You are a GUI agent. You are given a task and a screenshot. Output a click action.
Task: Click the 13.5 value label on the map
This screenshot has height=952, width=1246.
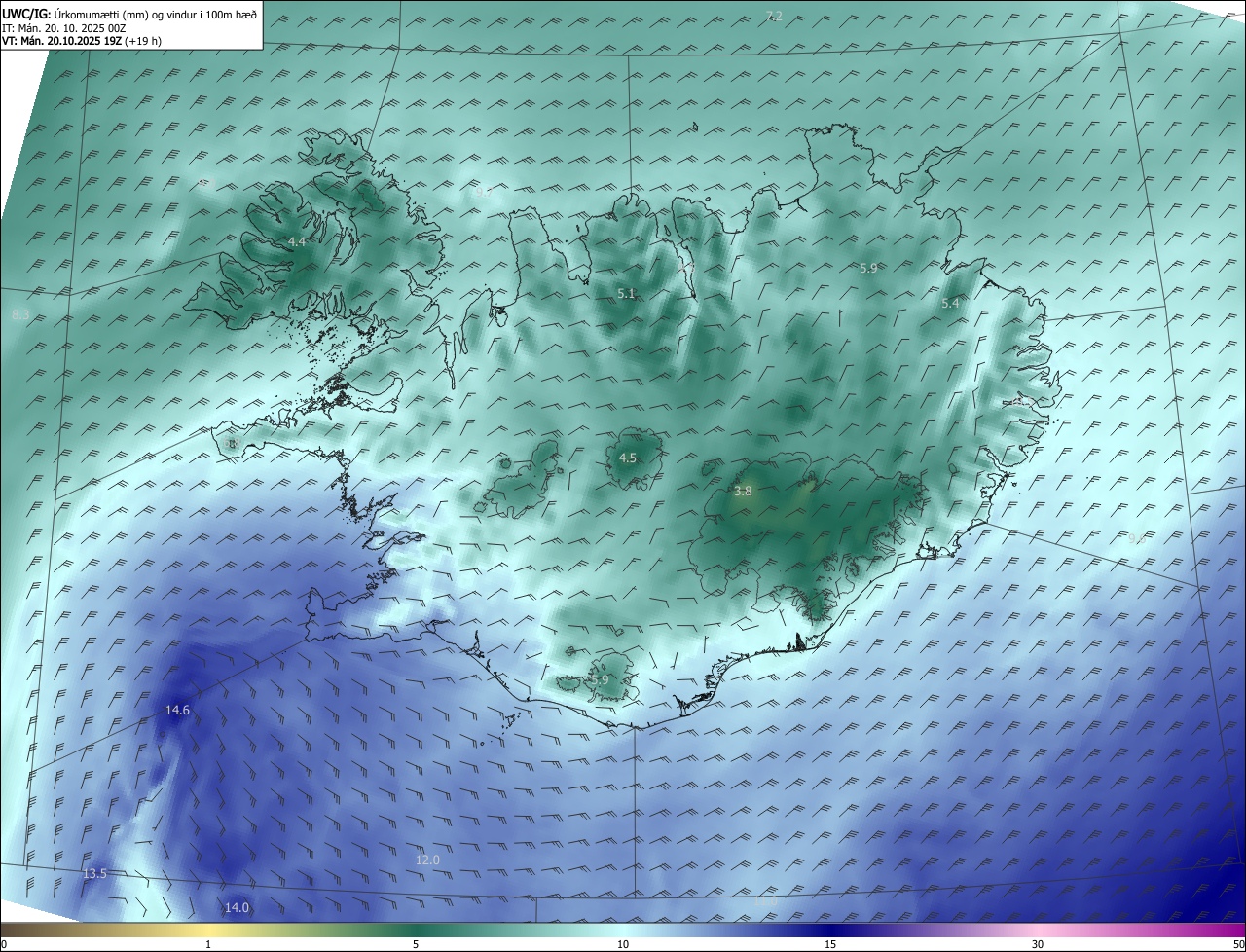(x=94, y=874)
